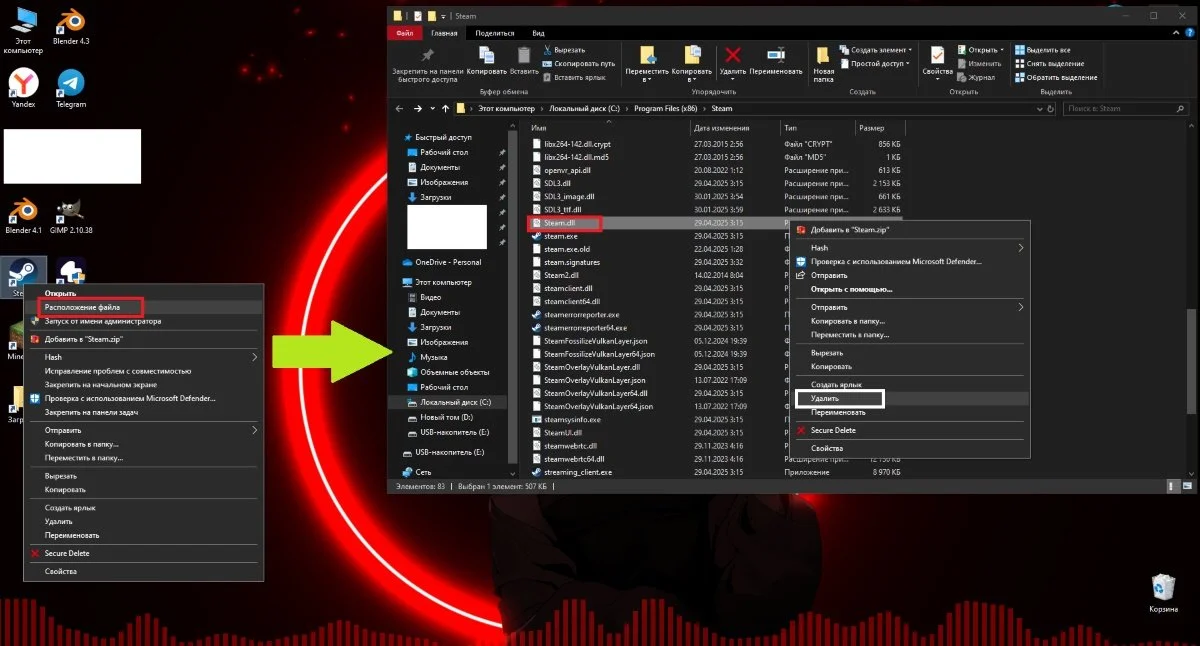Select OneDrive - Personal in navigation pane

click(448, 262)
